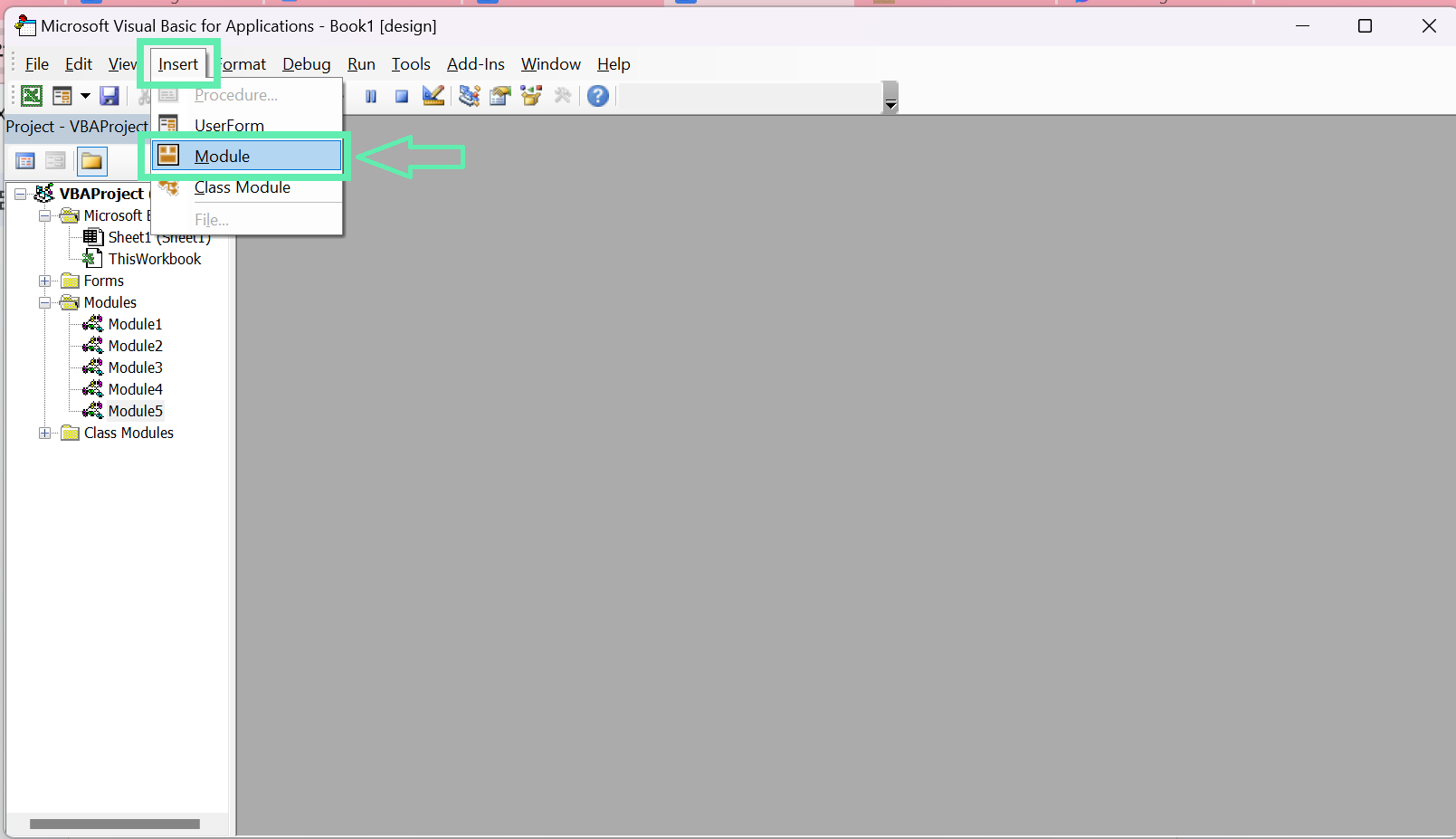Click the Module1 icon in the tree
Viewport: 1456px width, 839px height.
tap(92, 324)
